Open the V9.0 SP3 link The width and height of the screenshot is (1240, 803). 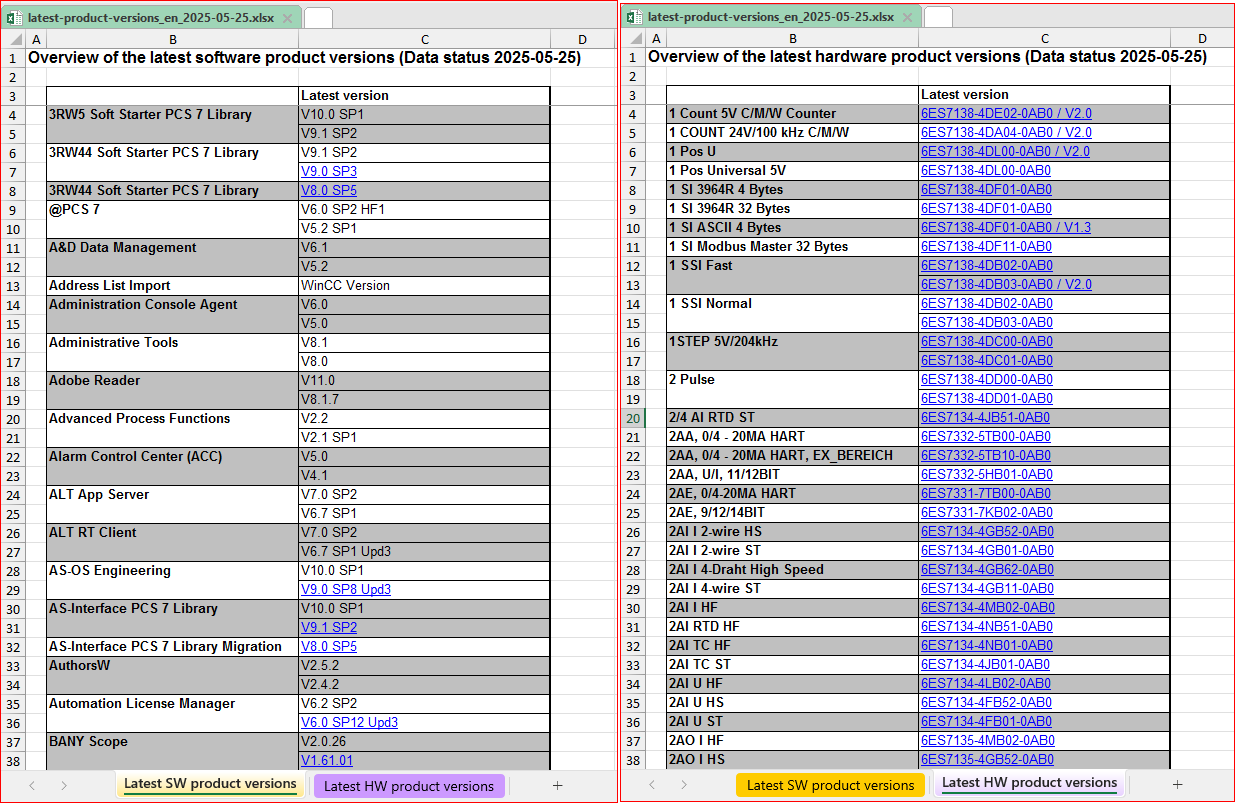(329, 171)
